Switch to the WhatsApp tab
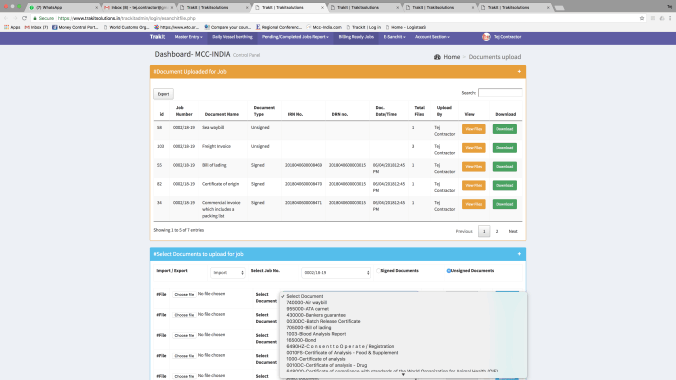 click(x=63, y=8)
